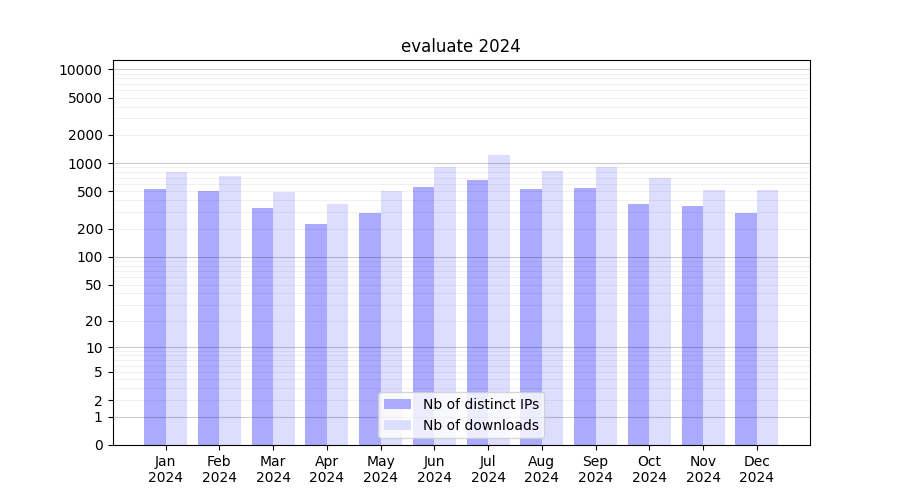900x500 pixels.
Task: Select the February 2024 downloads bar
Action: pos(230,311)
